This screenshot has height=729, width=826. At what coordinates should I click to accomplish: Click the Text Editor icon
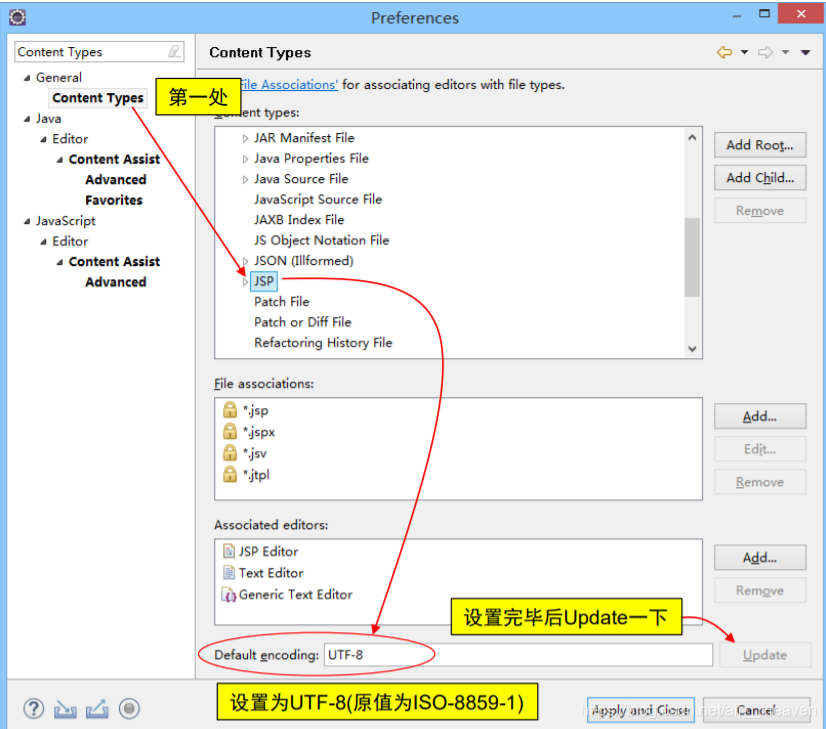(229, 573)
